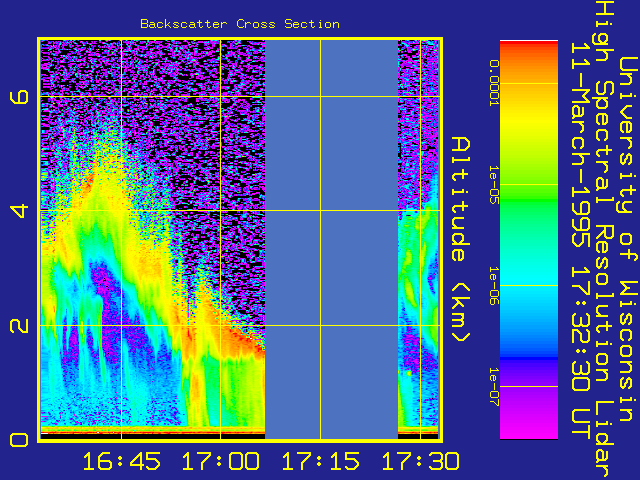Click the data strip near 17:30

click(x=419, y=239)
